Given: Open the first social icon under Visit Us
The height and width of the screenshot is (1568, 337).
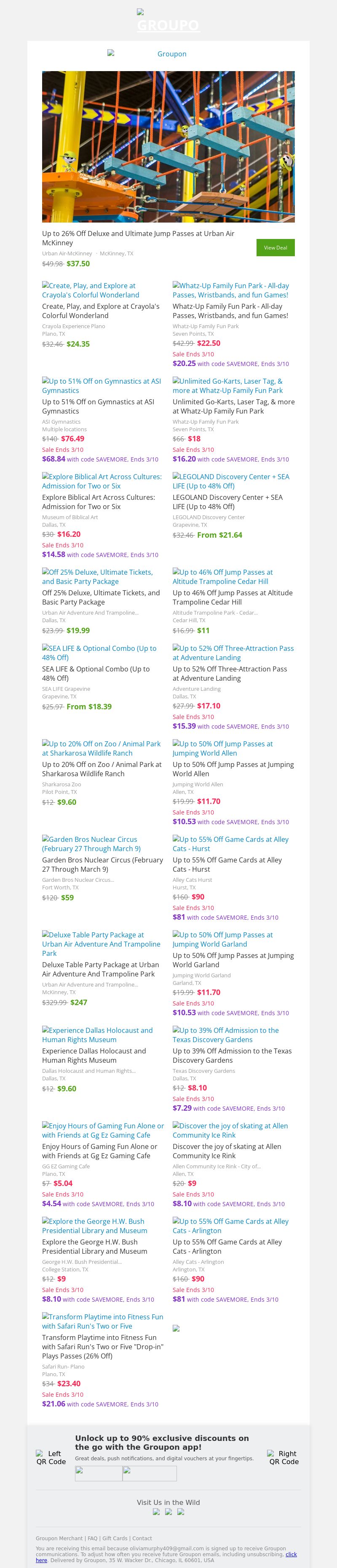Looking at the screenshot, I should (156, 1511).
